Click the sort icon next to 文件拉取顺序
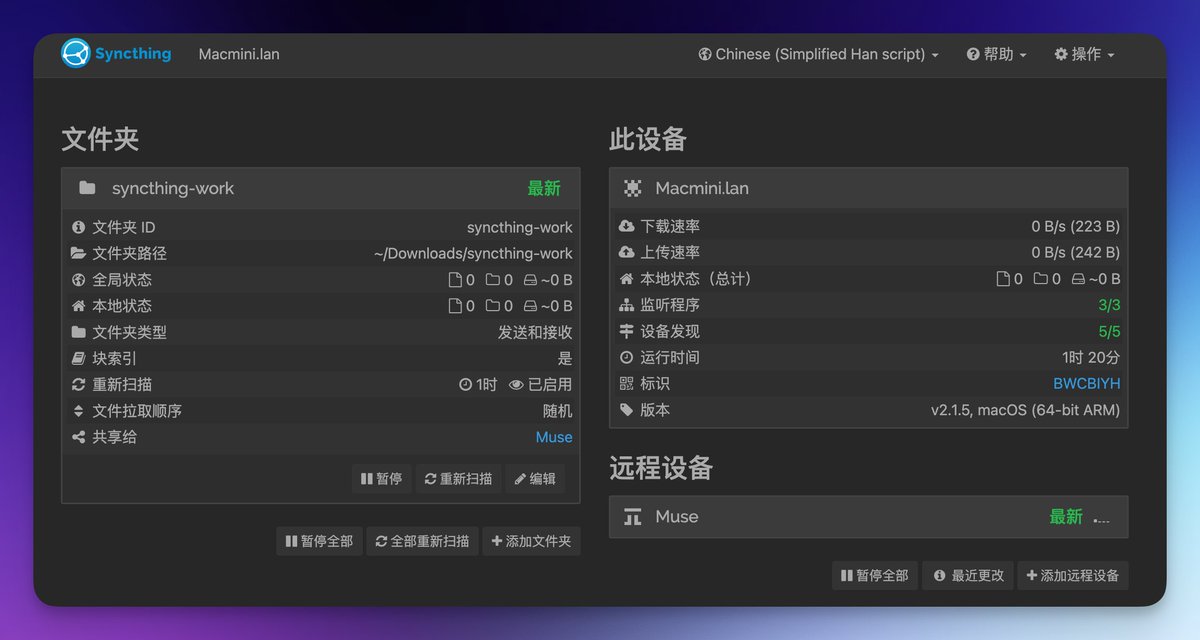 click(79, 411)
